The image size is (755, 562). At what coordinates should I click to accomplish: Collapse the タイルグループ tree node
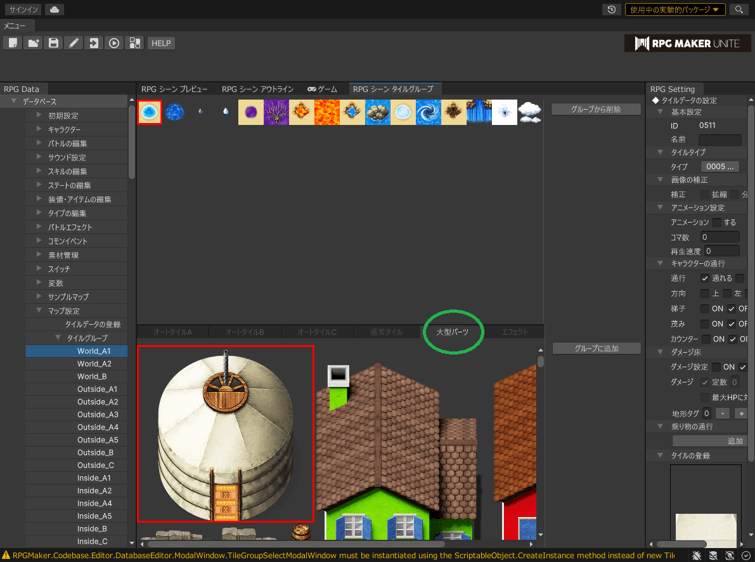[x=58, y=338]
